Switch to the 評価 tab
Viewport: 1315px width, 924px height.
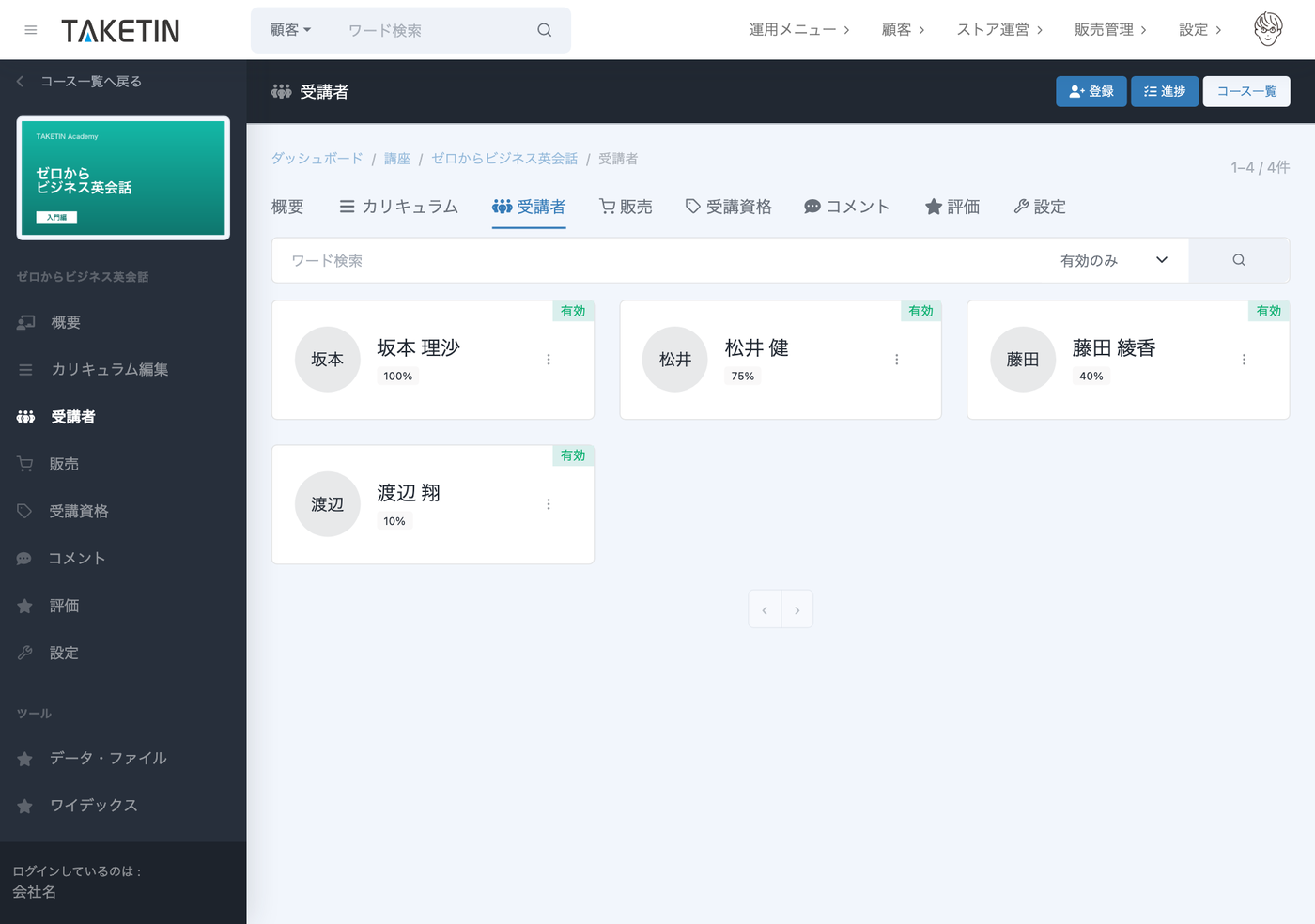952,207
